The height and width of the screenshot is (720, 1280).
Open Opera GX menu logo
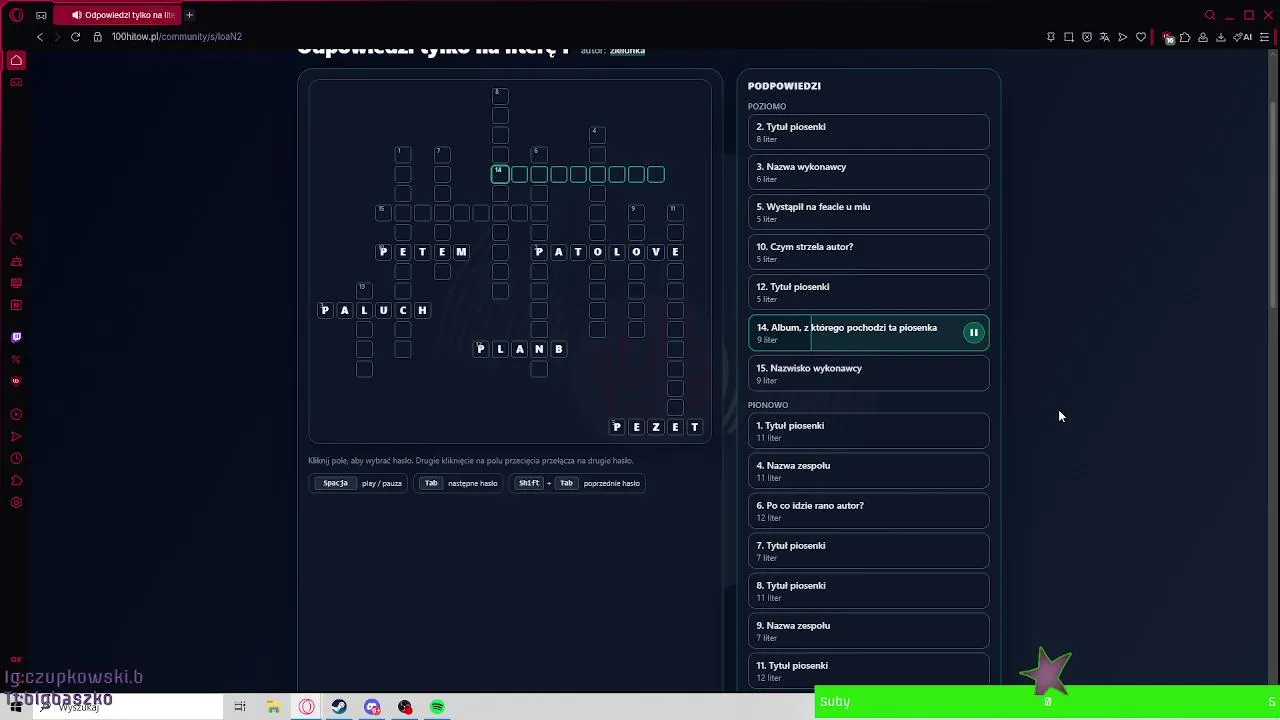pyautogui.click(x=16, y=15)
